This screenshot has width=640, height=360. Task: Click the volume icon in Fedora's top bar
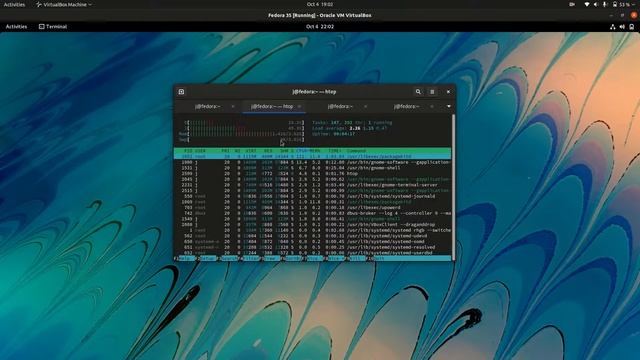point(622,27)
